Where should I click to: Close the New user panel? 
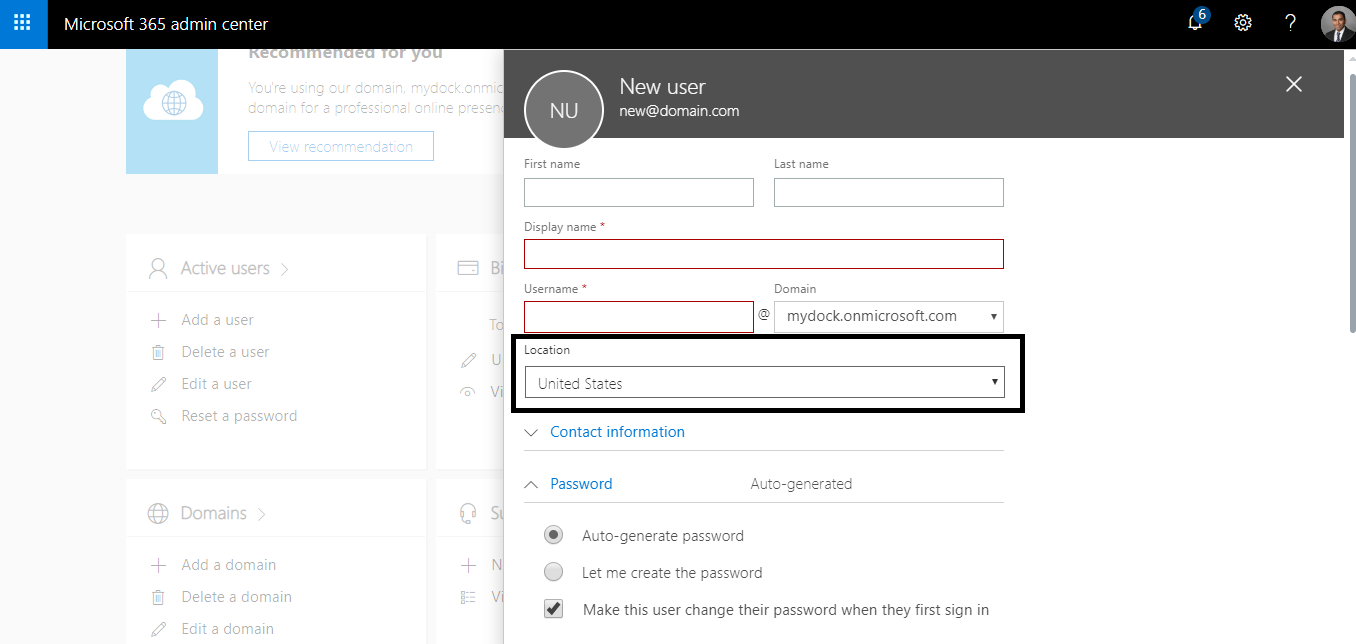point(1294,84)
